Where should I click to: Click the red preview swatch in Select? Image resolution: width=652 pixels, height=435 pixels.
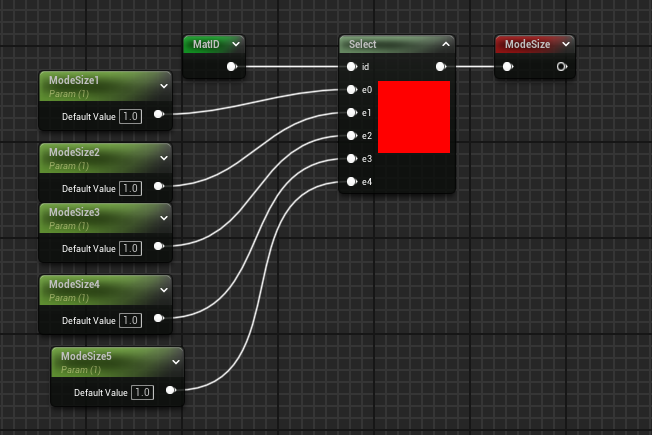coord(413,117)
